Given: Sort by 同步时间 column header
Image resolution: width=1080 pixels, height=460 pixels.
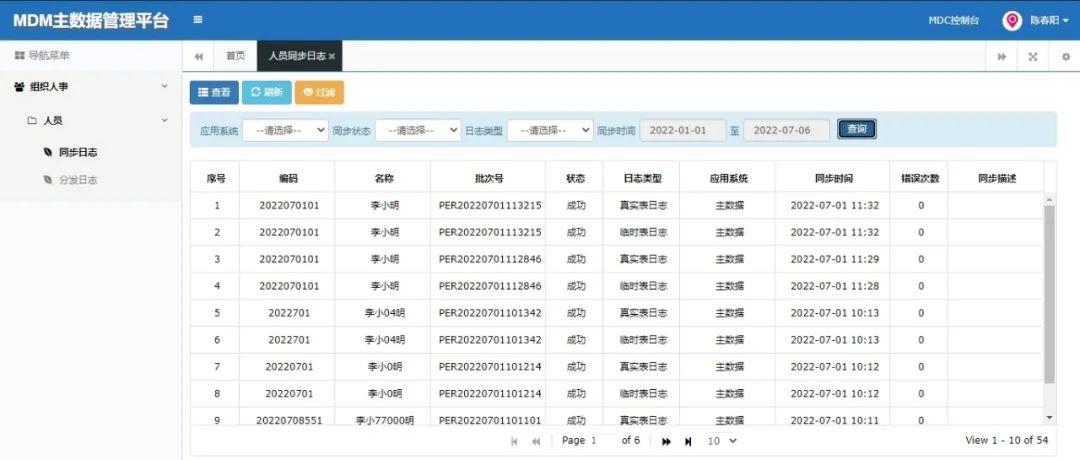Looking at the screenshot, I should [x=833, y=178].
